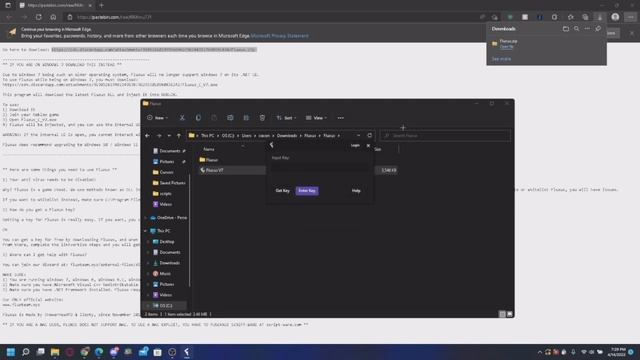640x360 pixels.
Task: Collapse the This PC node in the sidebar
Action: tap(145, 231)
